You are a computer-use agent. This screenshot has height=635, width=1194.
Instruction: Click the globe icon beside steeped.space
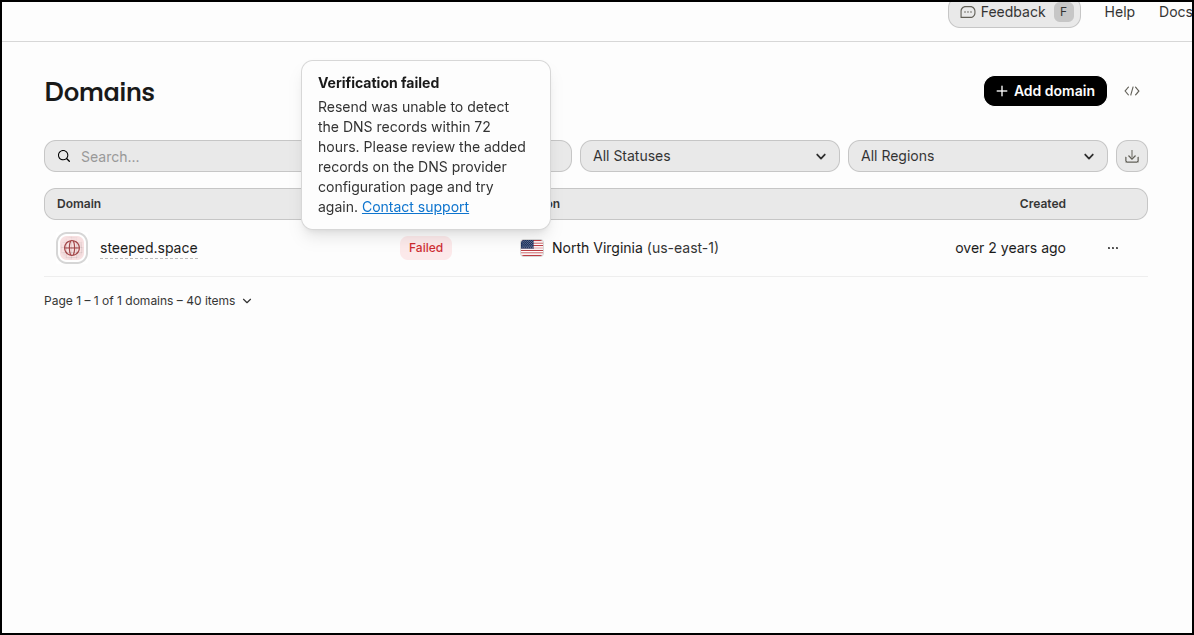click(72, 248)
